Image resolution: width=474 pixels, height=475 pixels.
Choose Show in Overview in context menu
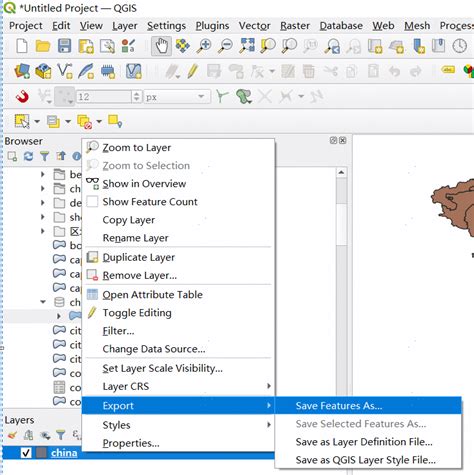178,183
